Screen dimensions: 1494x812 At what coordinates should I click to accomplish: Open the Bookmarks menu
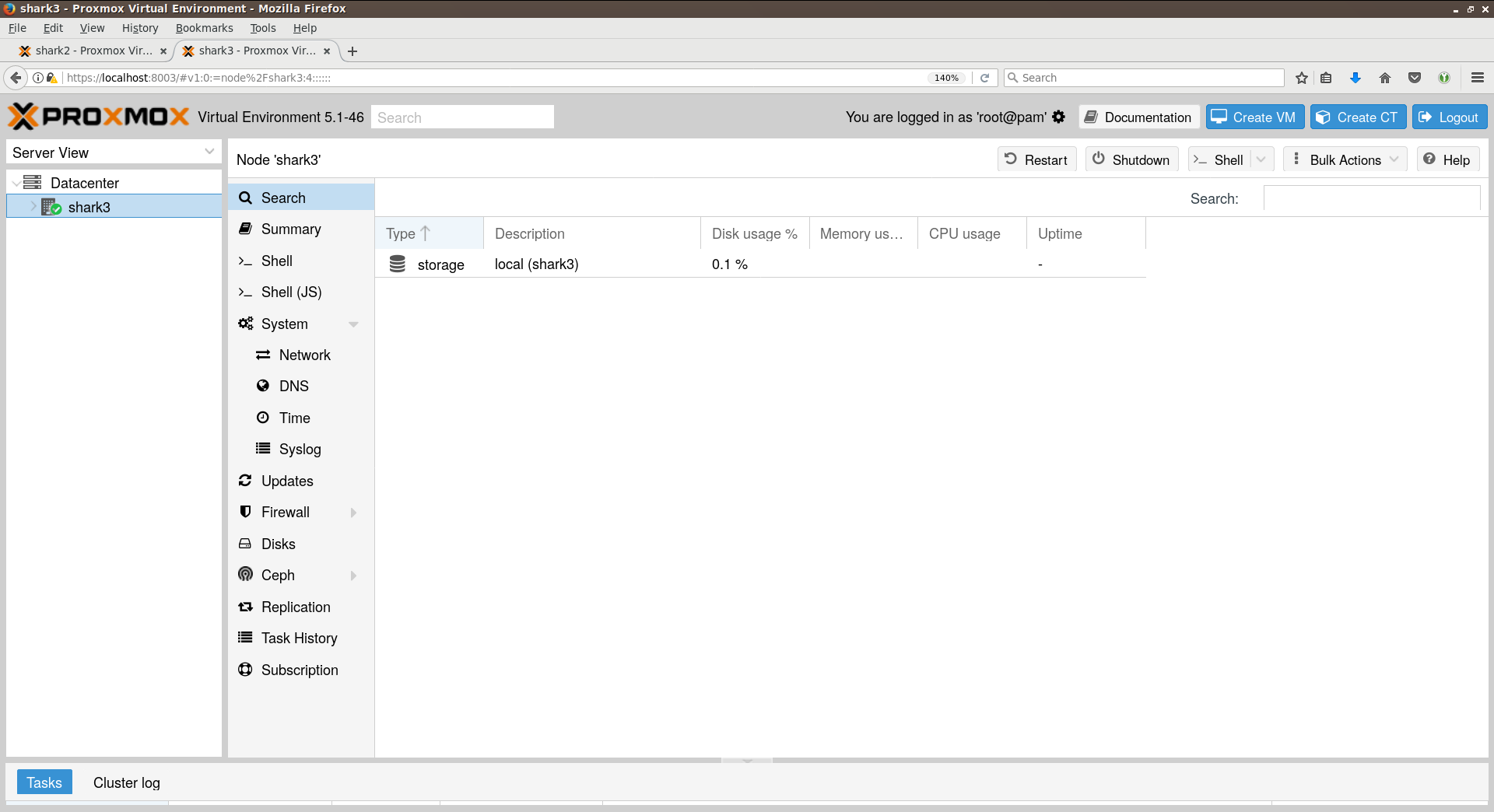tap(204, 28)
